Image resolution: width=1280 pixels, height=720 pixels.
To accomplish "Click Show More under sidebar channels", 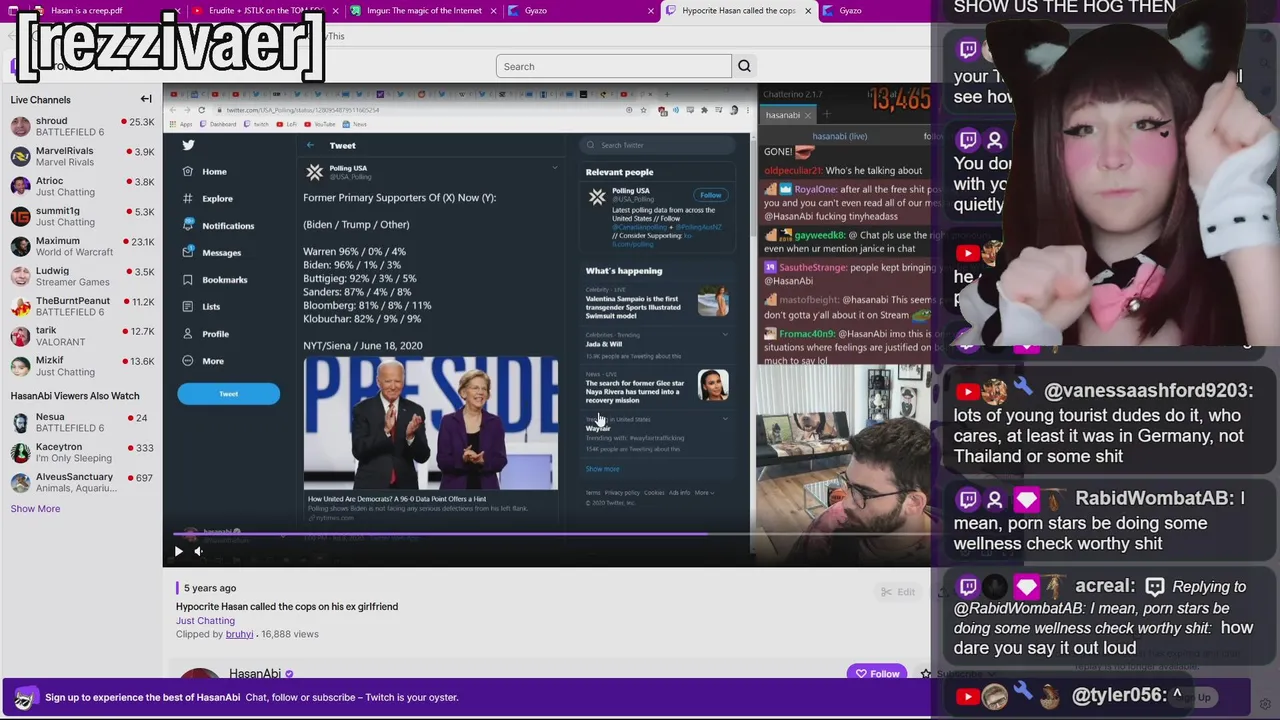I will click(35, 508).
